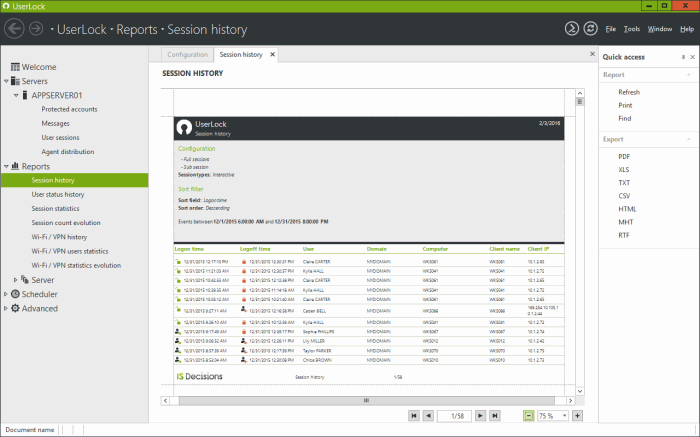Screen dimensions: 700x437
Task: Switch to the Configuration tab
Action: coord(188,54)
